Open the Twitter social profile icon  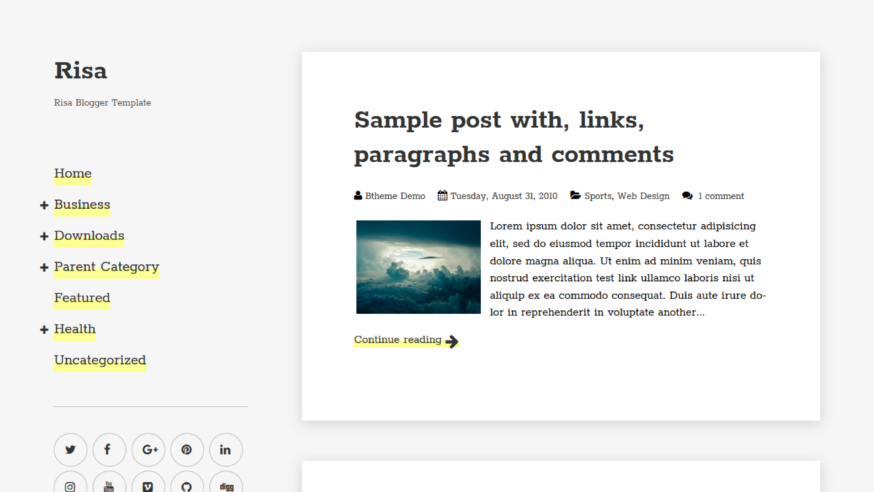[x=70, y=450]
